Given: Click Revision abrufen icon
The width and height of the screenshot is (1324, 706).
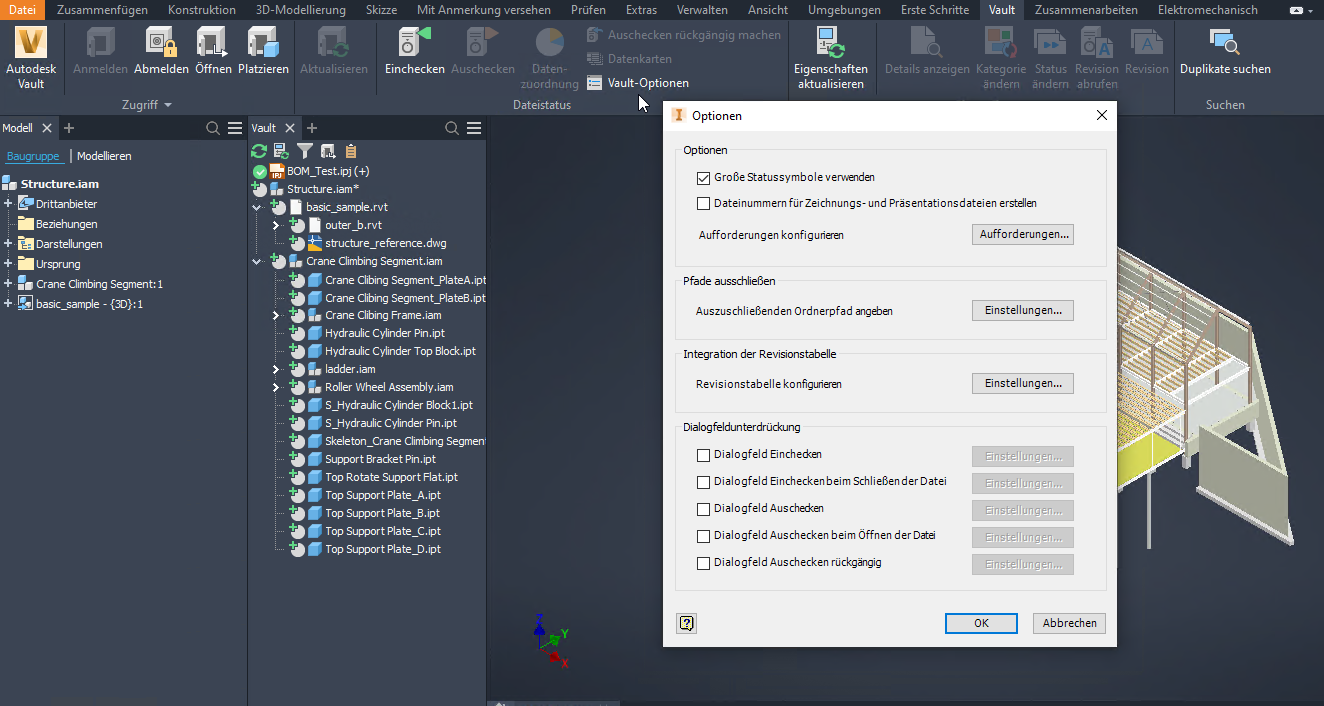Looking at the screenshot, I should pyautogui.click(x=1097, y=43).
